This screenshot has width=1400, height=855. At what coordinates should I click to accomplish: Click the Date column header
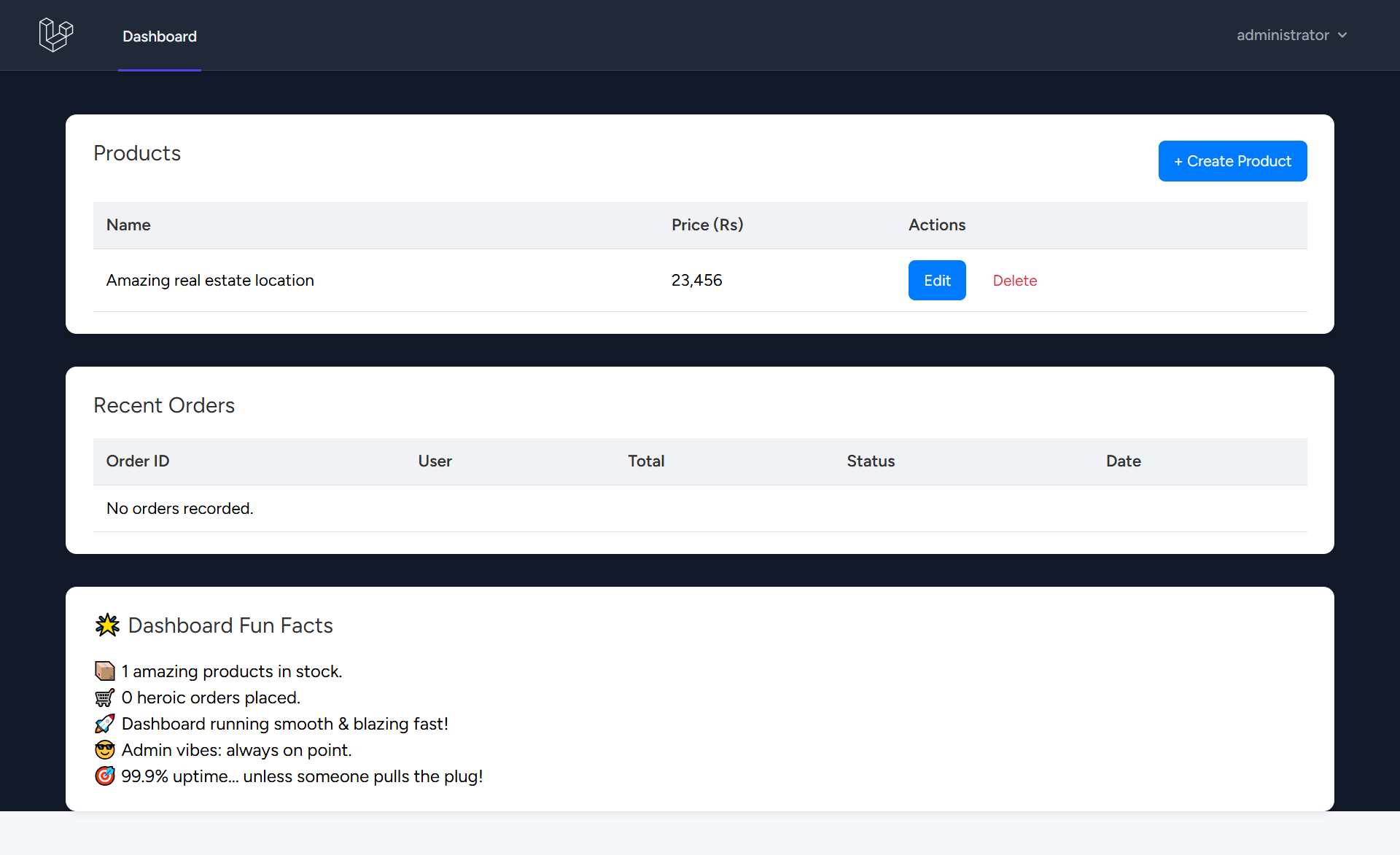[x=1123, y=461]
